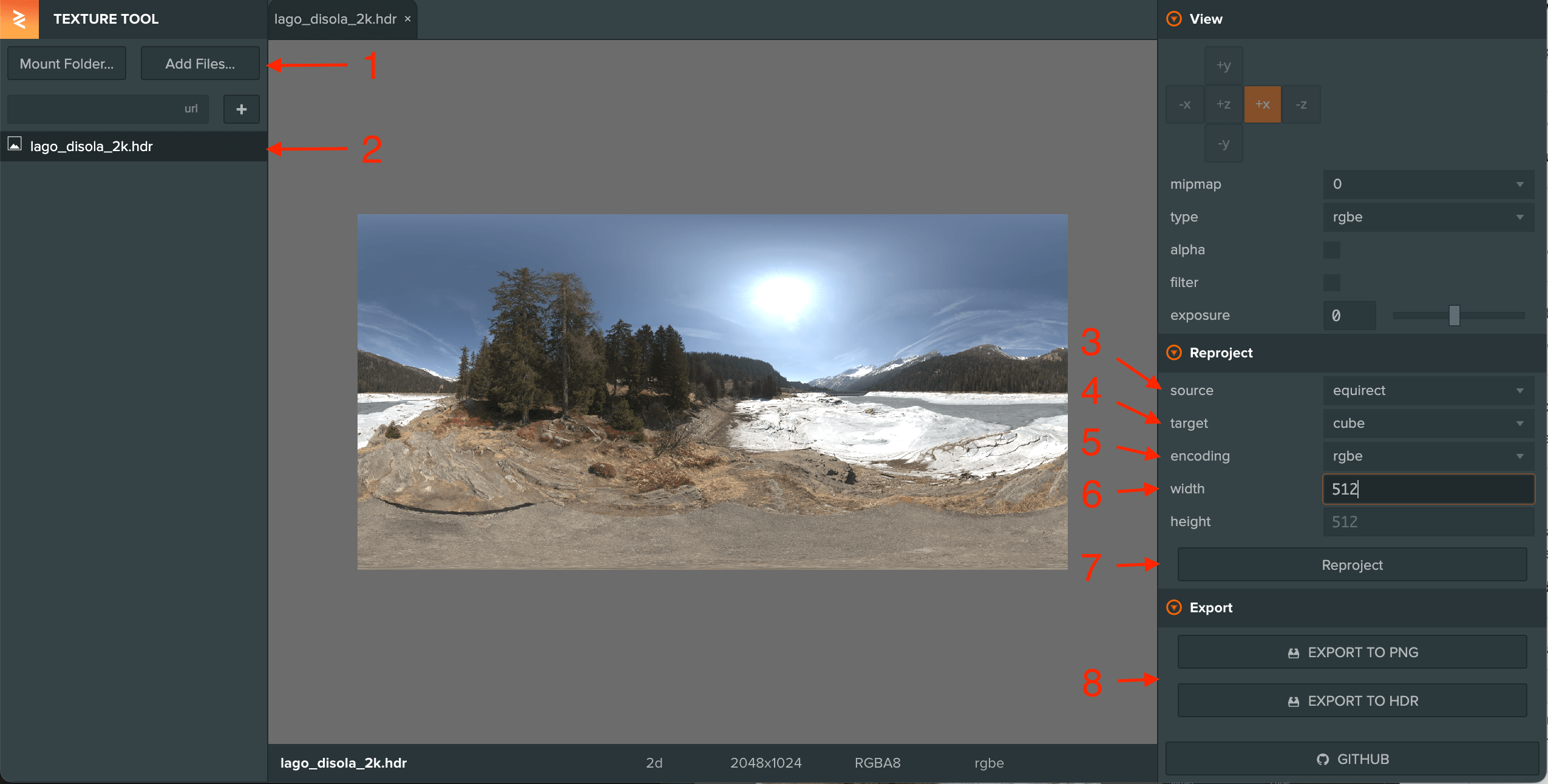Collapse the Export section arrow icon

(1174, 607)
